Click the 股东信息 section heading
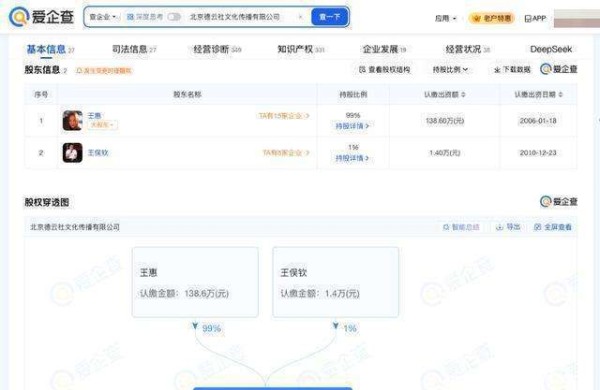 [x=42, y=70]
